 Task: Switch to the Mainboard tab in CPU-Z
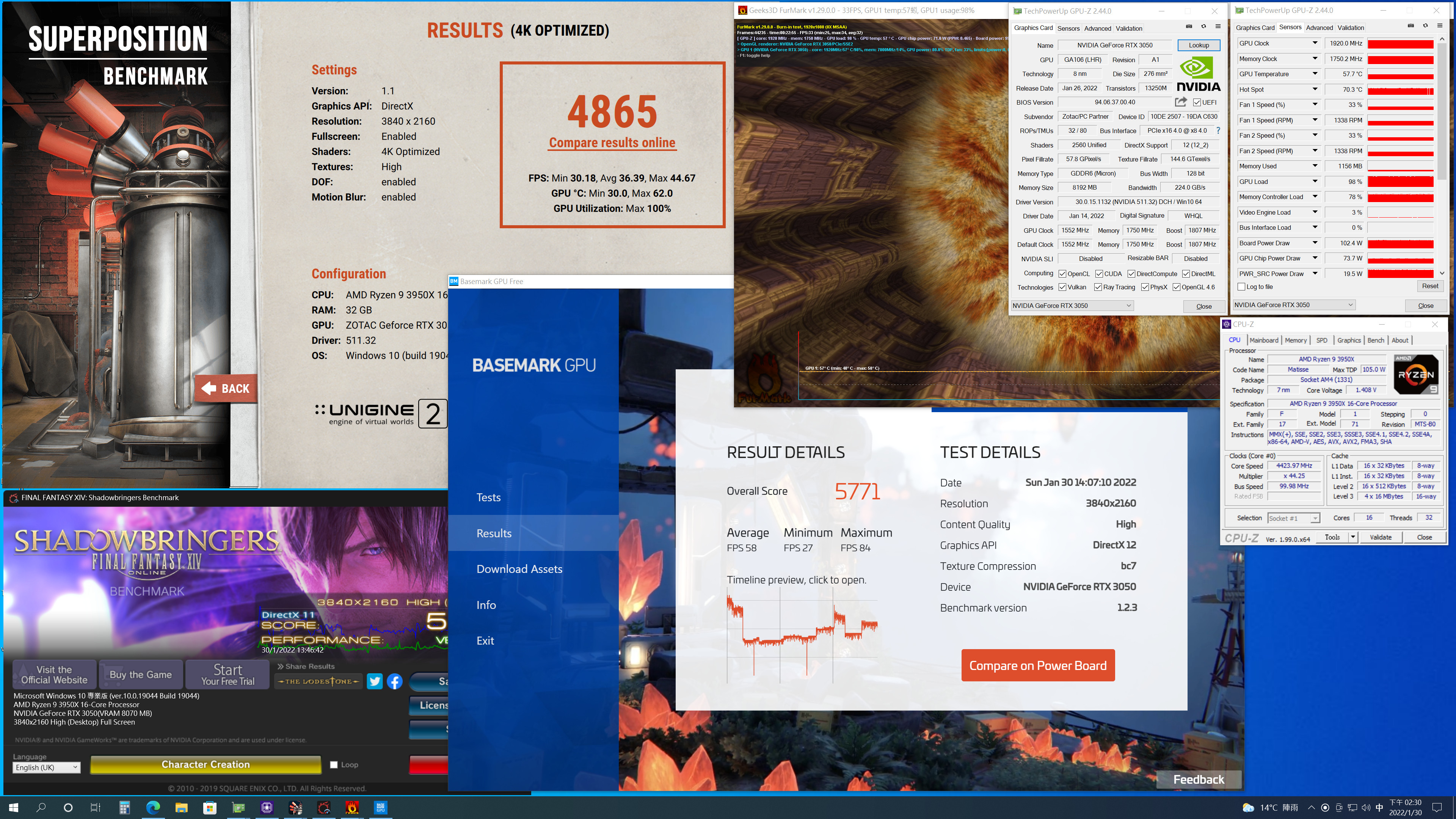click(1264, 340)
